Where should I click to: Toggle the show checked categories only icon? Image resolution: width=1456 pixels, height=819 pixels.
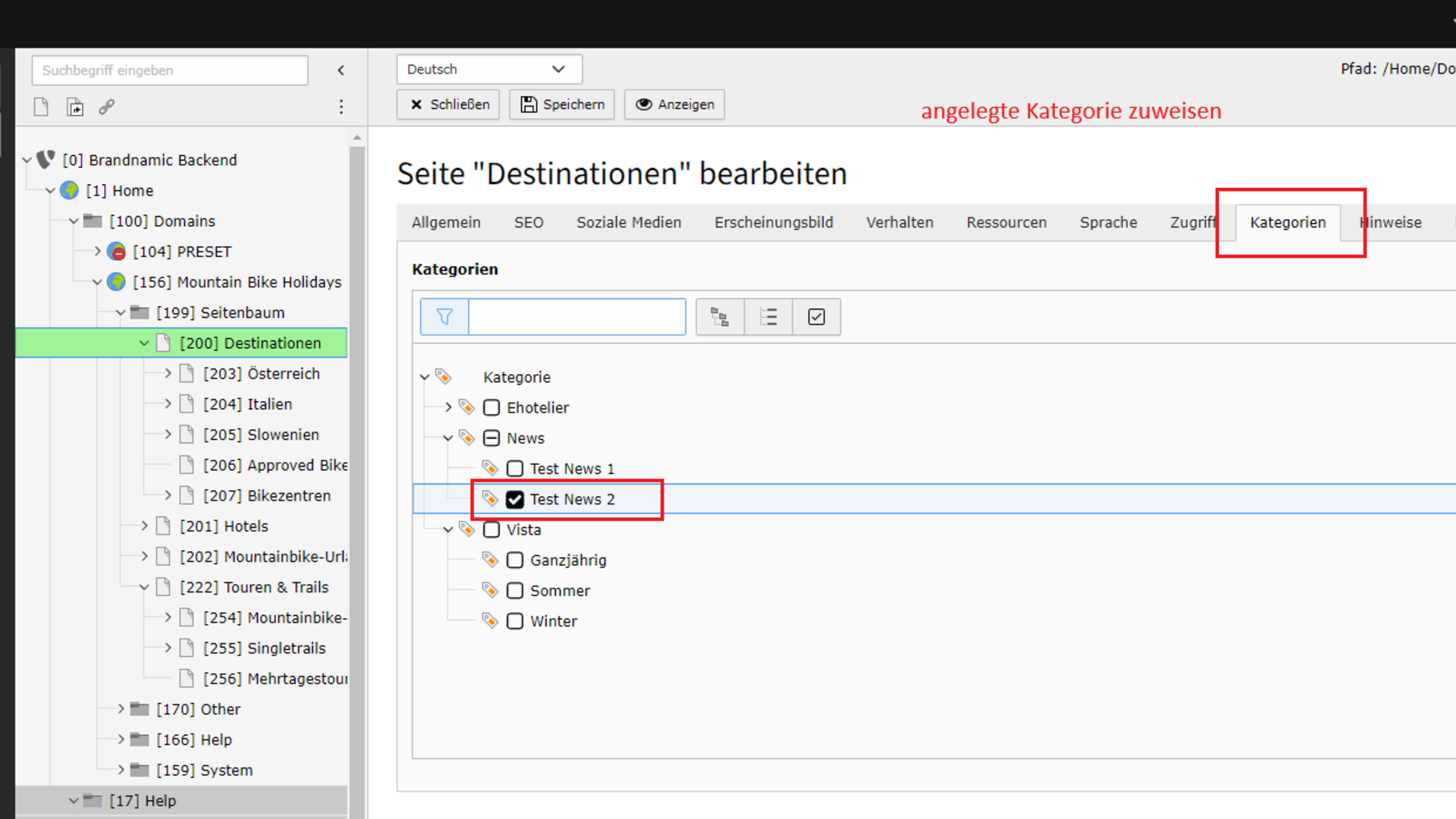coord(816,317)
